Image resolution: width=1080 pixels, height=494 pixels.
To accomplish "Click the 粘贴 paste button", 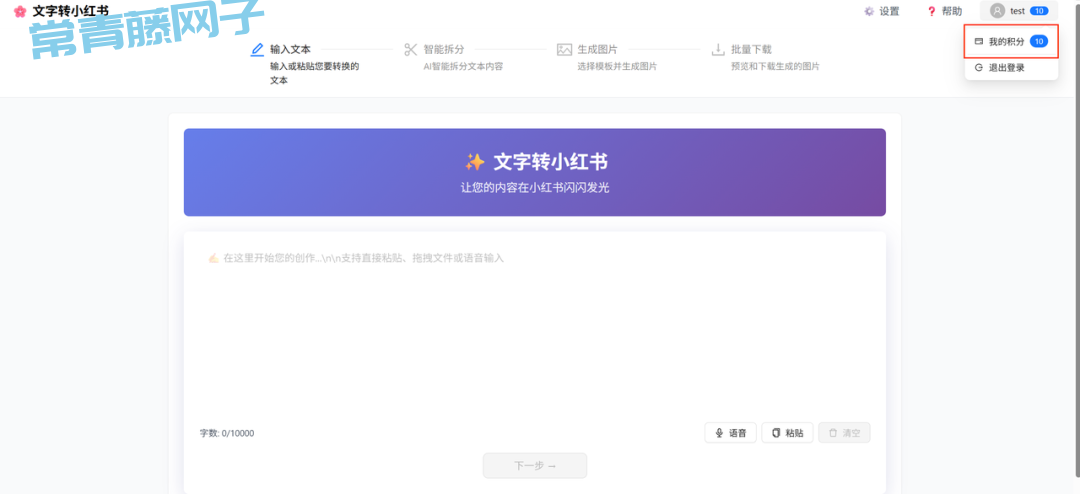I will point(787,433).
